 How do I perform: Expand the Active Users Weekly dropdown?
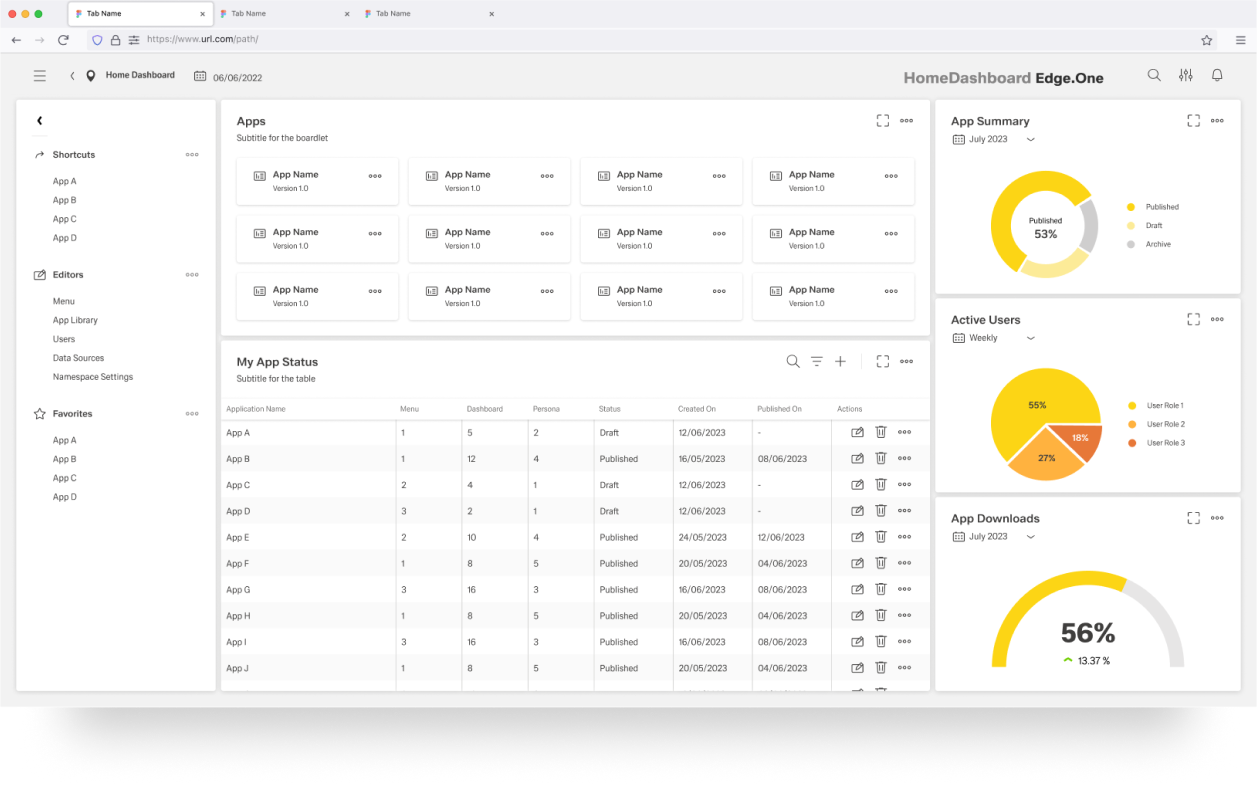coord(1030,338)
